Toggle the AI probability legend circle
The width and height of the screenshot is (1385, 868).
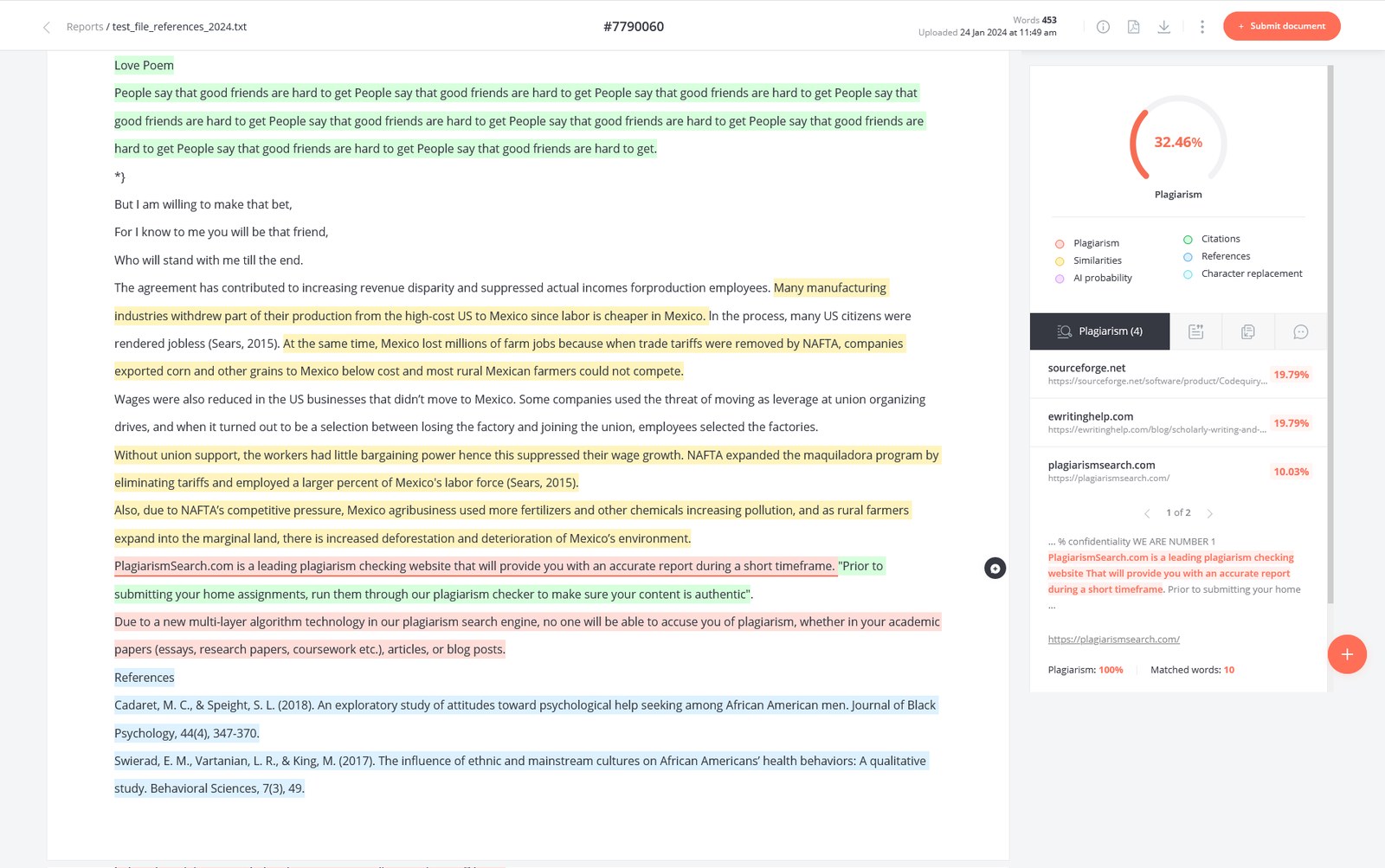point(1060,279)
